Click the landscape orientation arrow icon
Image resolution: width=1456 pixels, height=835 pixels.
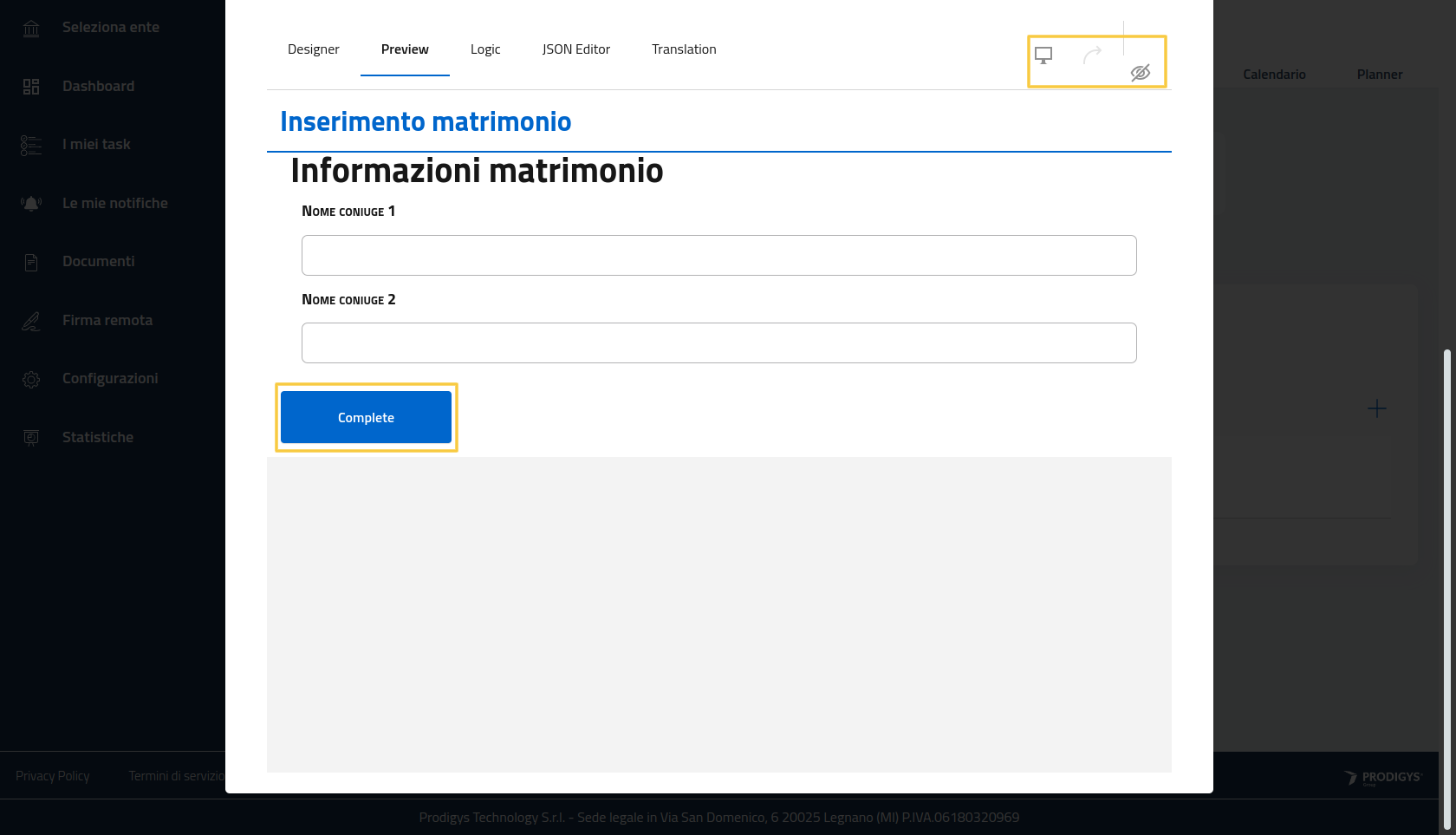pyautogui.click(x=1092, y=55)
